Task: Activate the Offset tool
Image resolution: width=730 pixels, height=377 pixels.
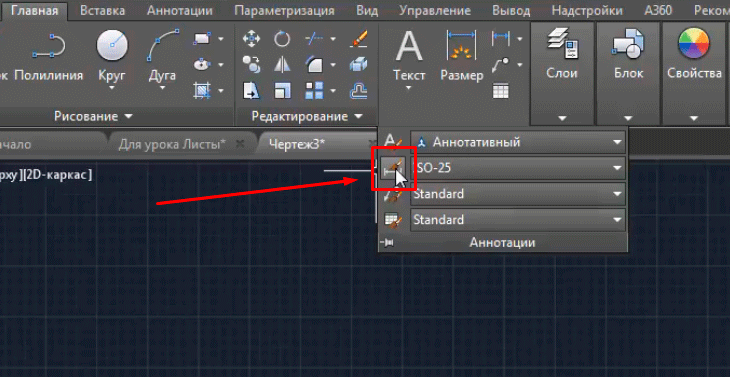Action: pyautogui.click(x=358, y=90)
